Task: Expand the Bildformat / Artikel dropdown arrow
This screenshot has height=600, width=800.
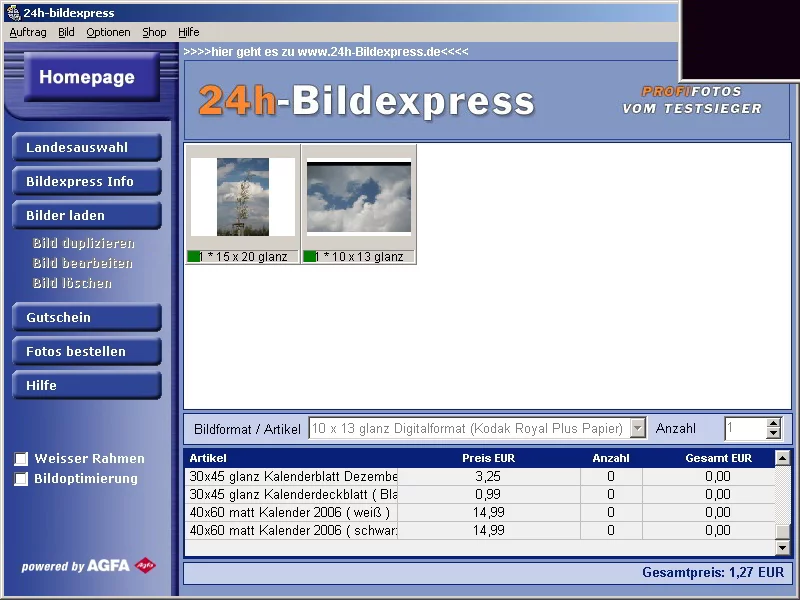Action: 638,429
